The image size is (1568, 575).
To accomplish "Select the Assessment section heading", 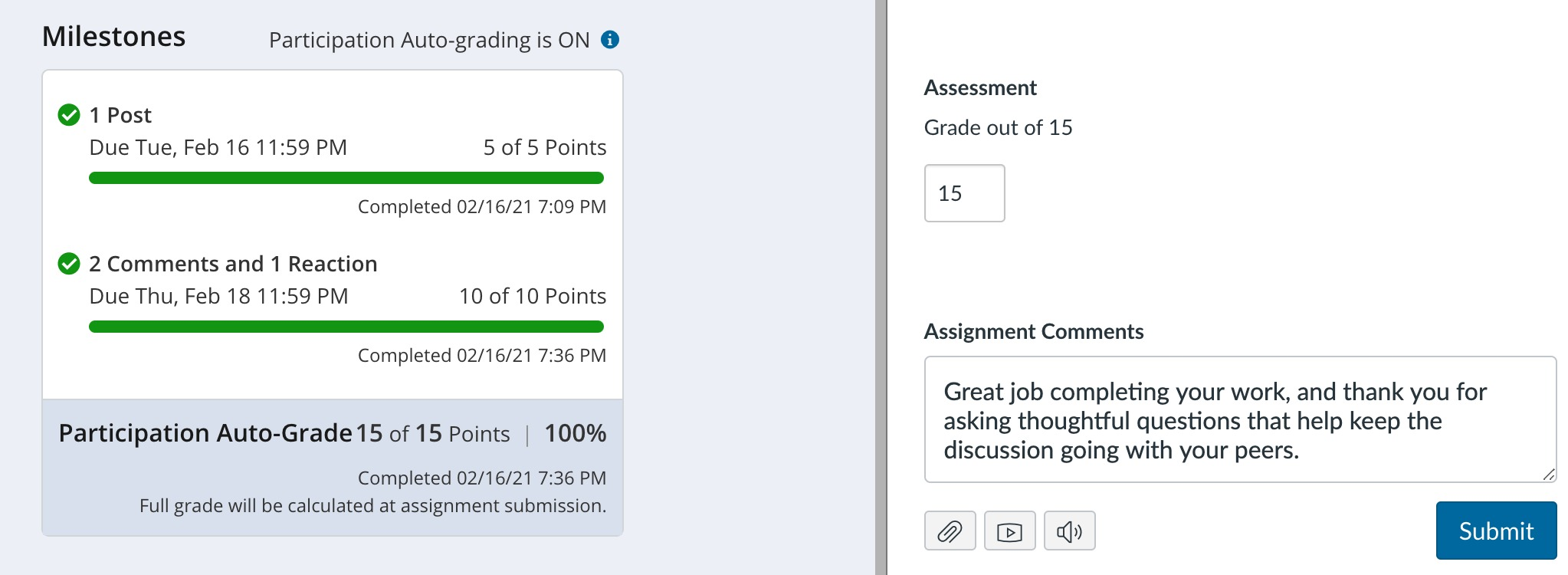I will [x=979, y=87].
